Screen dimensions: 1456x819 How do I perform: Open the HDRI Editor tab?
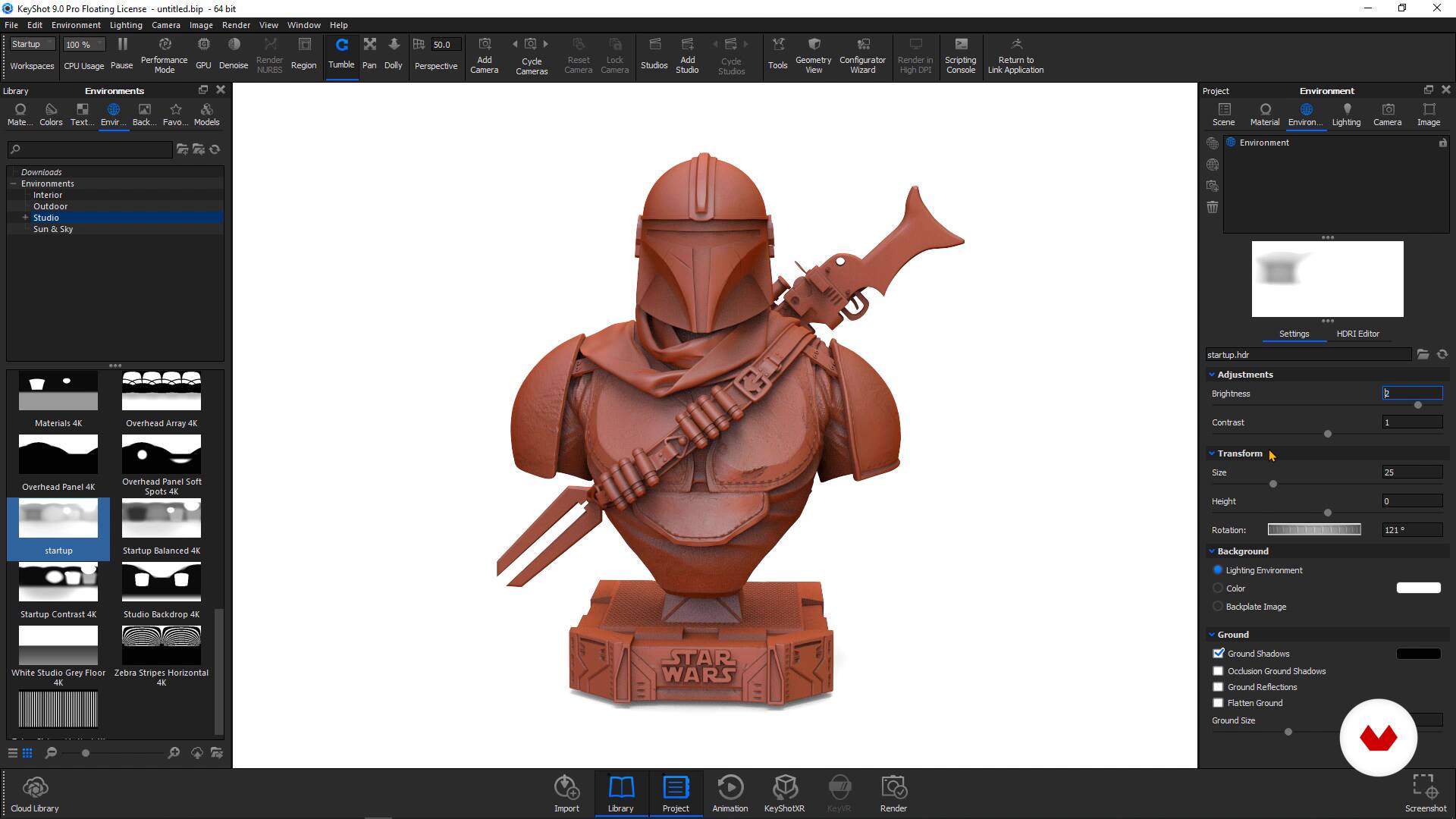[1357, 334]
